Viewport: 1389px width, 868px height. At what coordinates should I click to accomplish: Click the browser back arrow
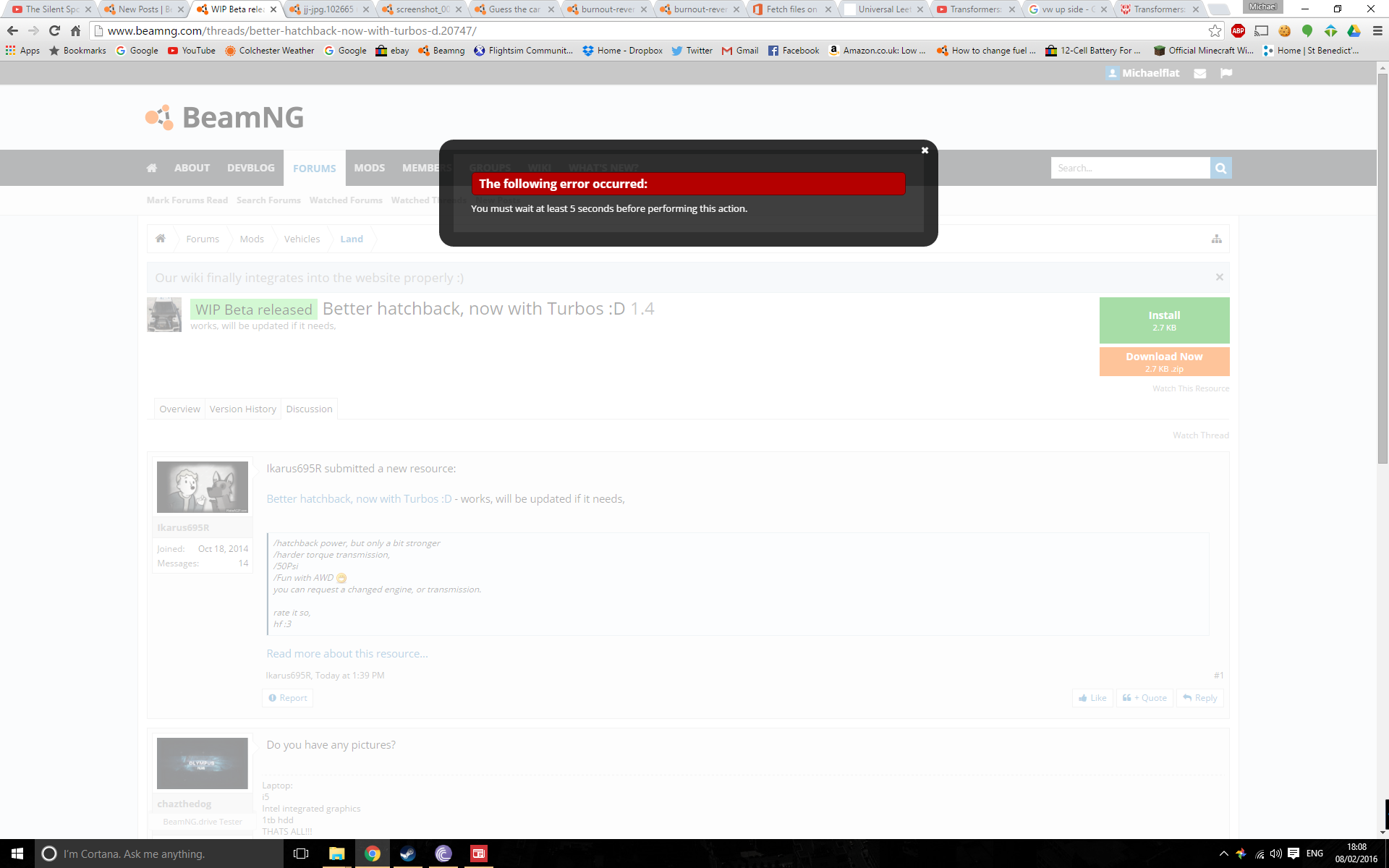pos(12,30)
